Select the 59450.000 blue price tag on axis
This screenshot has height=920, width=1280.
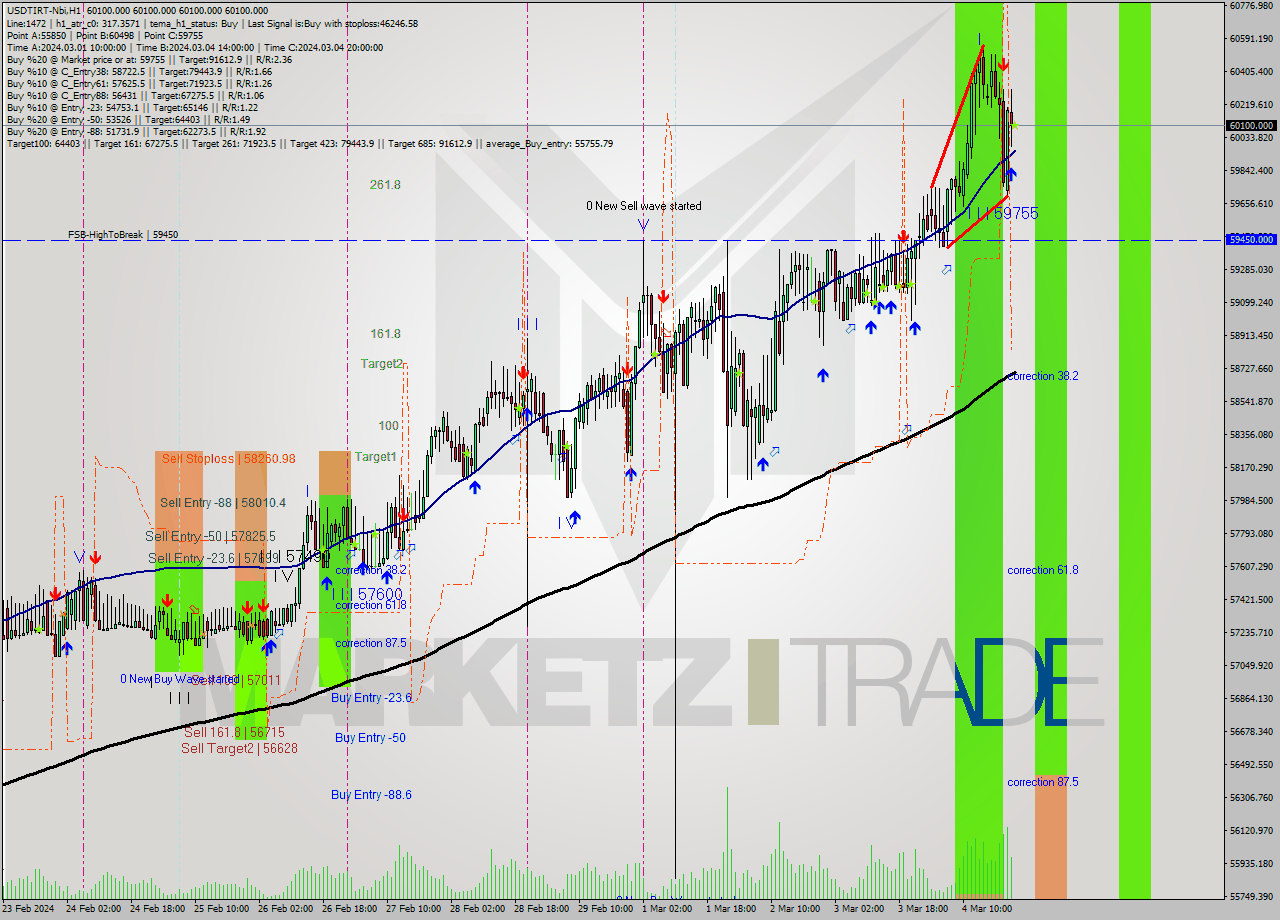point(1251,239)
